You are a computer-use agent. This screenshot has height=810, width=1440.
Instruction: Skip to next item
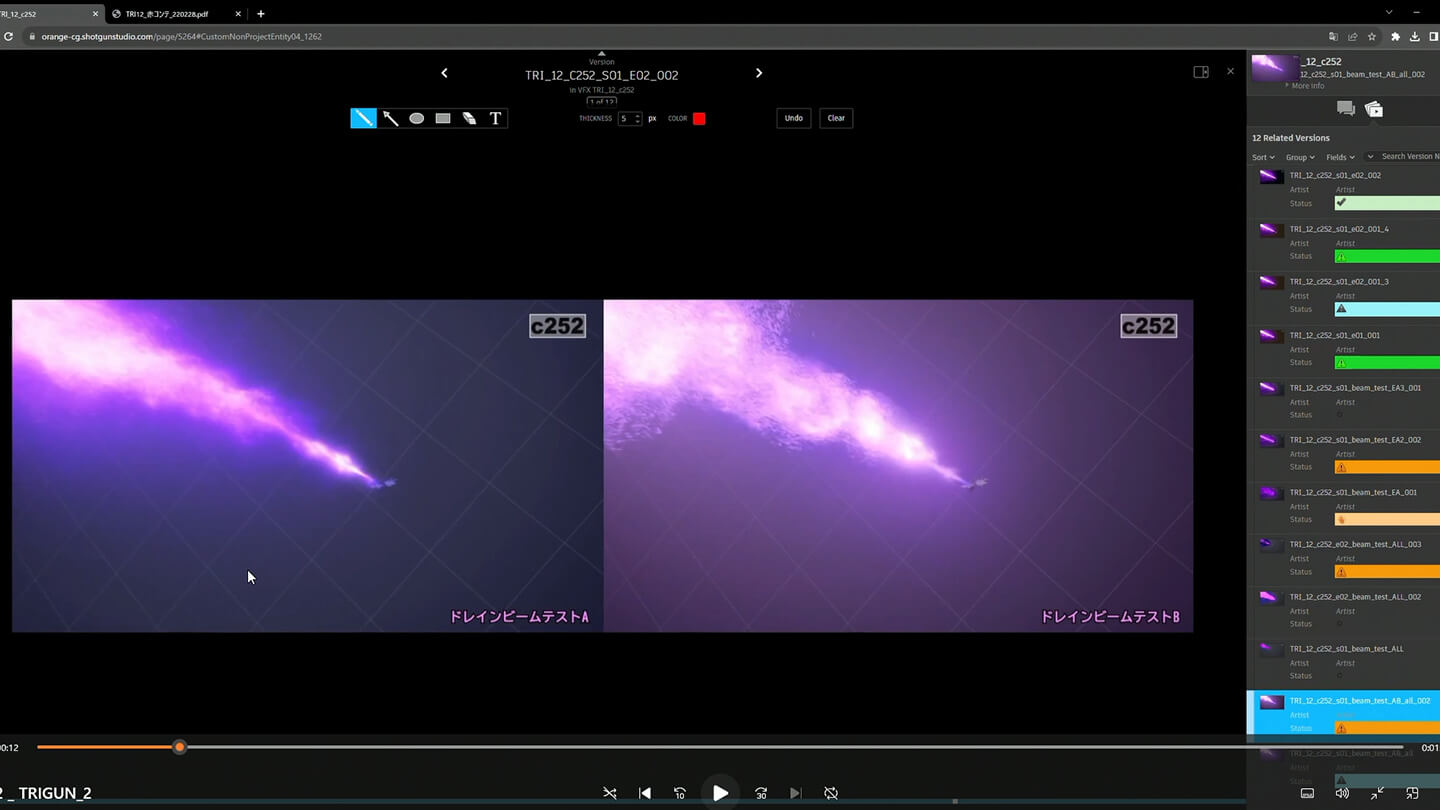point(795,793)
